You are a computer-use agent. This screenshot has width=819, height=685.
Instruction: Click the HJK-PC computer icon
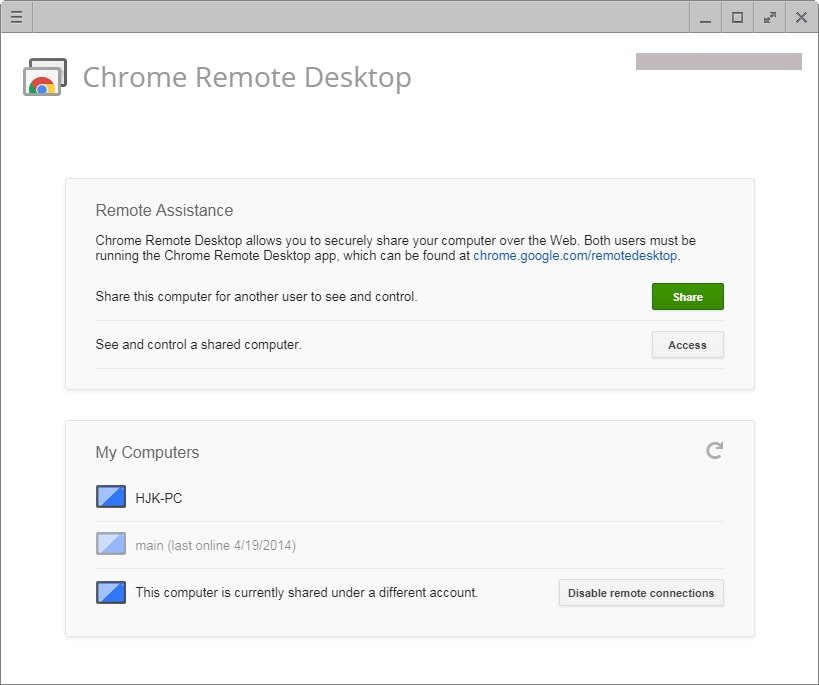111,497
